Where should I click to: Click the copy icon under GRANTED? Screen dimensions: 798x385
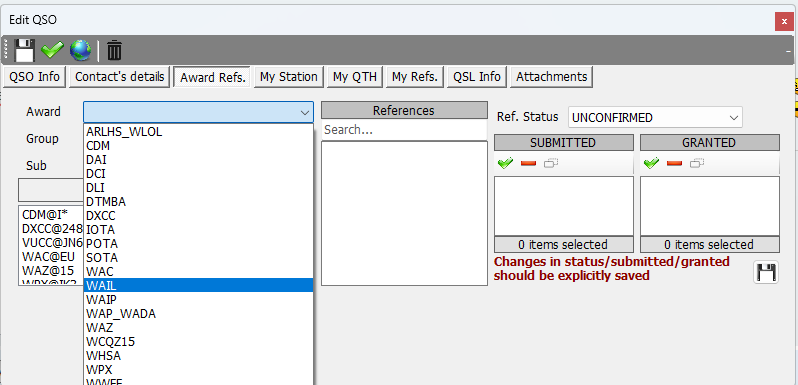697,163
